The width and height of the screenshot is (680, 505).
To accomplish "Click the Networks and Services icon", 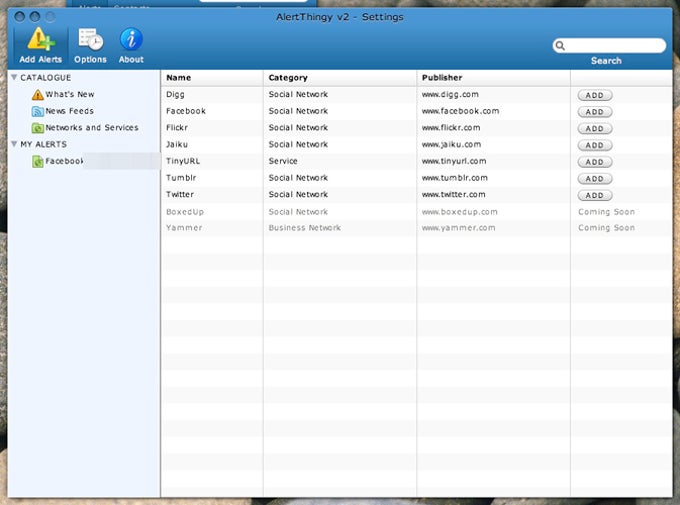I will [x=38, y=128].
